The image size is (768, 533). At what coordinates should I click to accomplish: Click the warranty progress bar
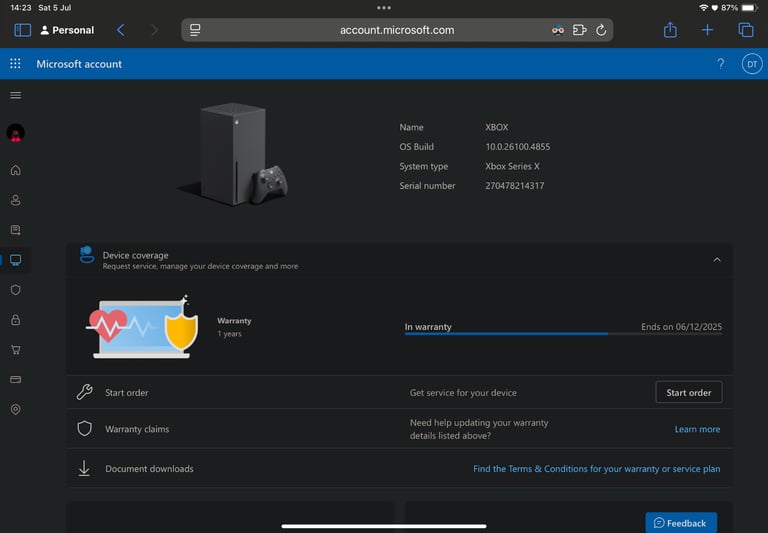click(563, 334)
